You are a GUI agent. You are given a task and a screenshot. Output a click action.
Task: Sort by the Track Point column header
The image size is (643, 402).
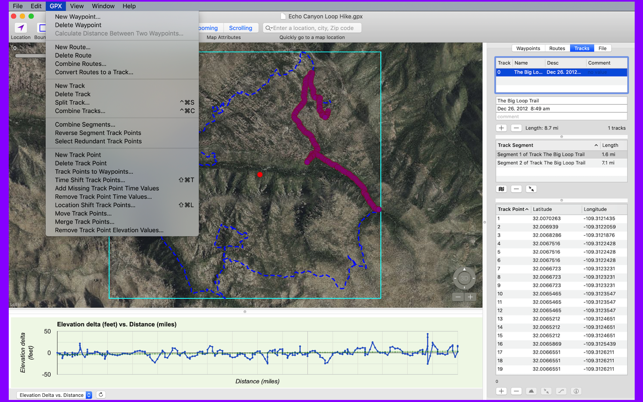tap(513, 209)
